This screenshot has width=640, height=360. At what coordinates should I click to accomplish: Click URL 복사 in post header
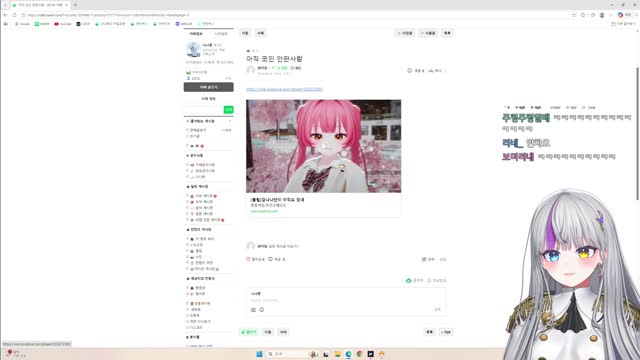(x=435, y=71)
